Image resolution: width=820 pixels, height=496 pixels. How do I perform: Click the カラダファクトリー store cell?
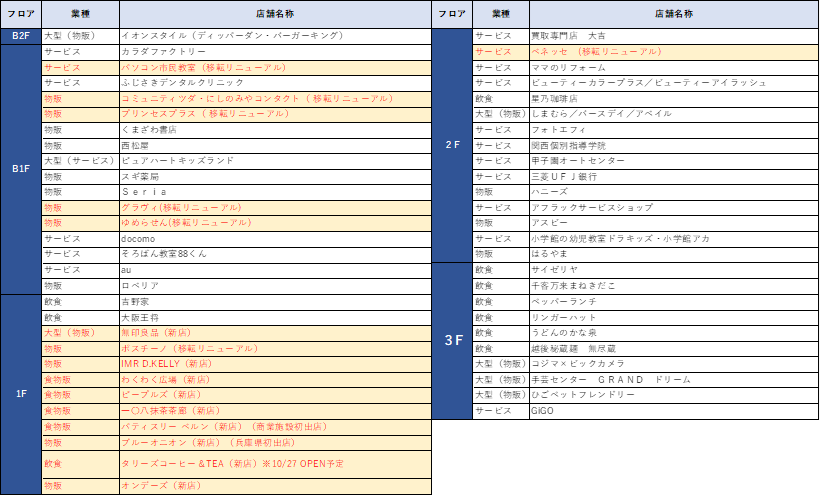276,52
